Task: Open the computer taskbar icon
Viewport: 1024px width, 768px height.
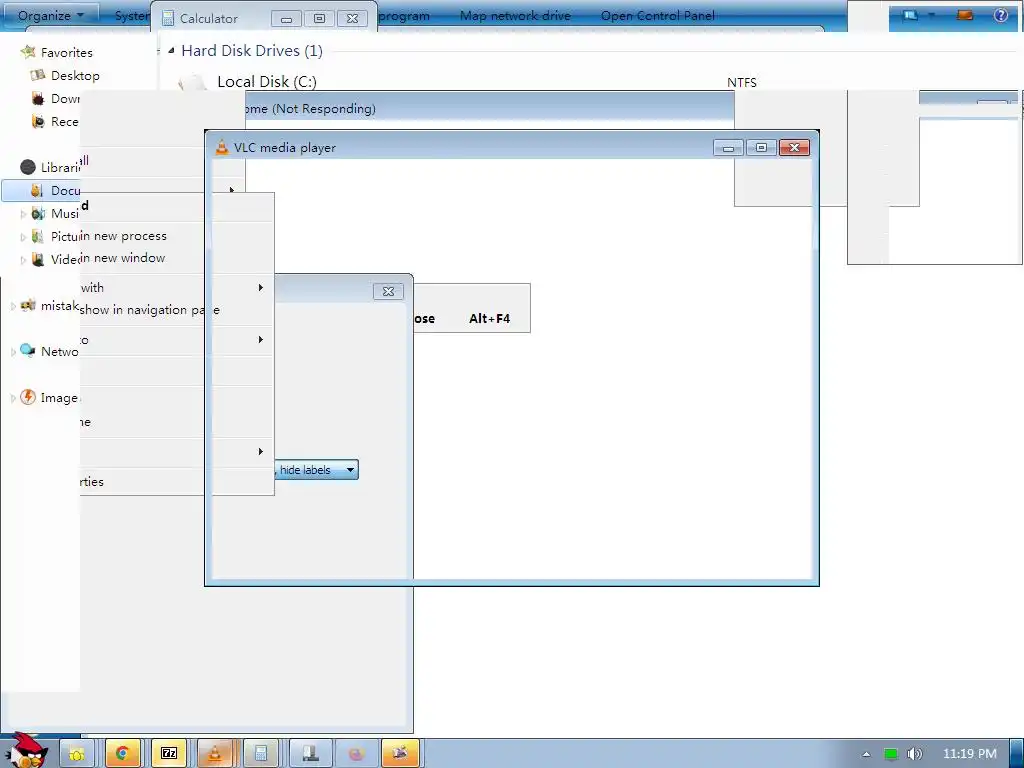Action: [310, 754]
